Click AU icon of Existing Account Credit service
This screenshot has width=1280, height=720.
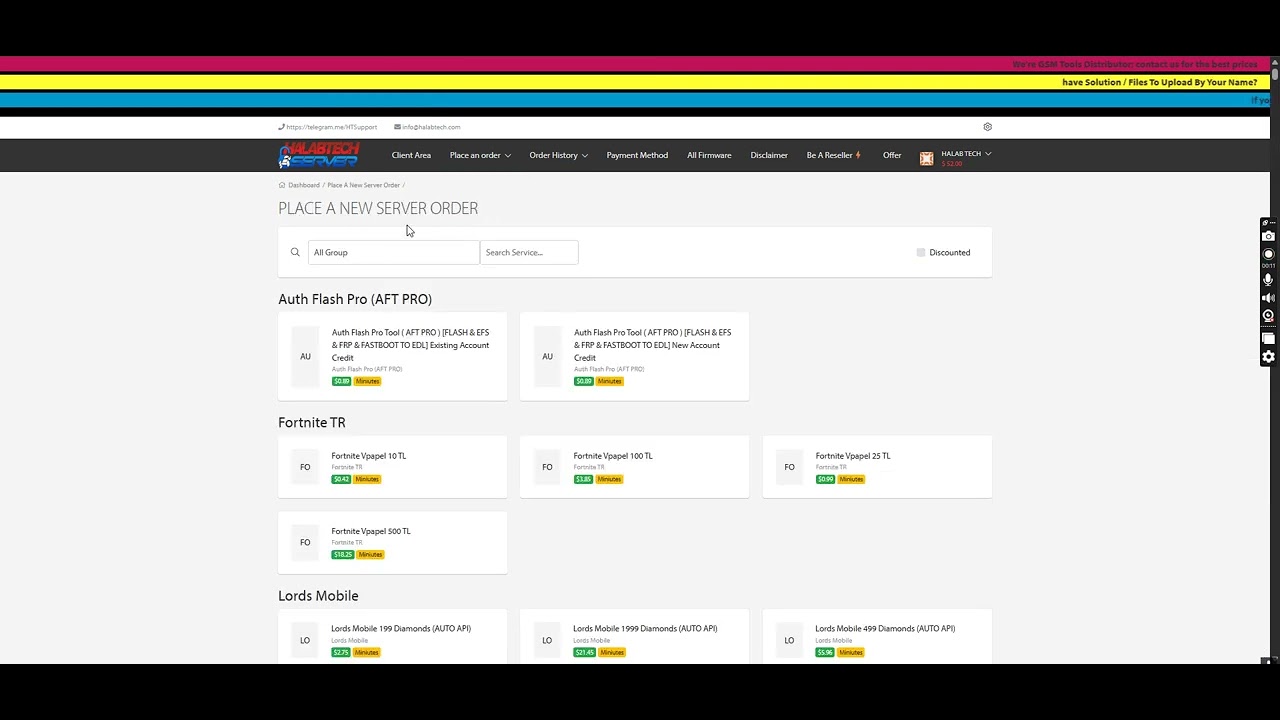305,356
